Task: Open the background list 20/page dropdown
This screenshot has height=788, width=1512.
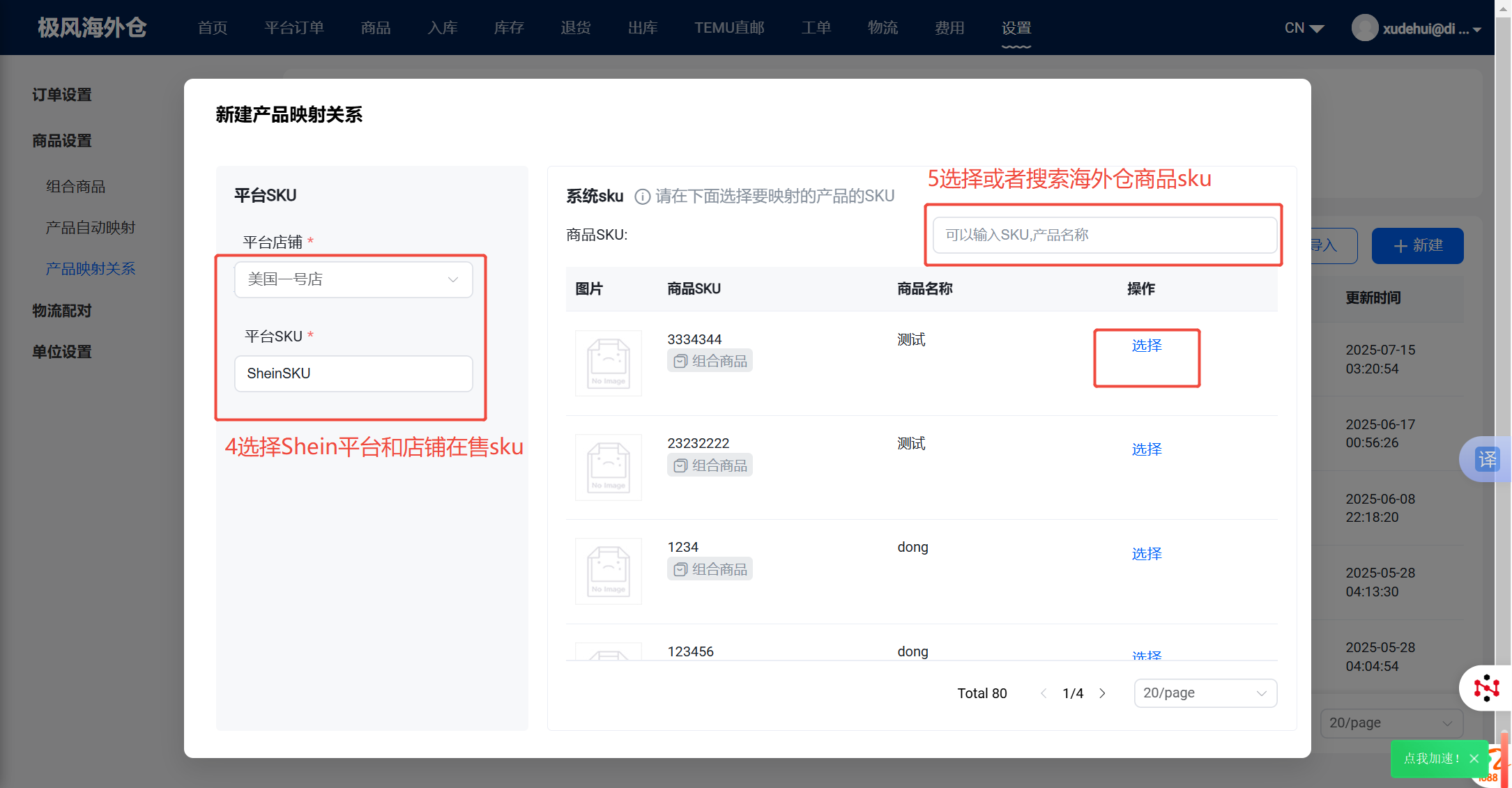Action: (1391, 723)
